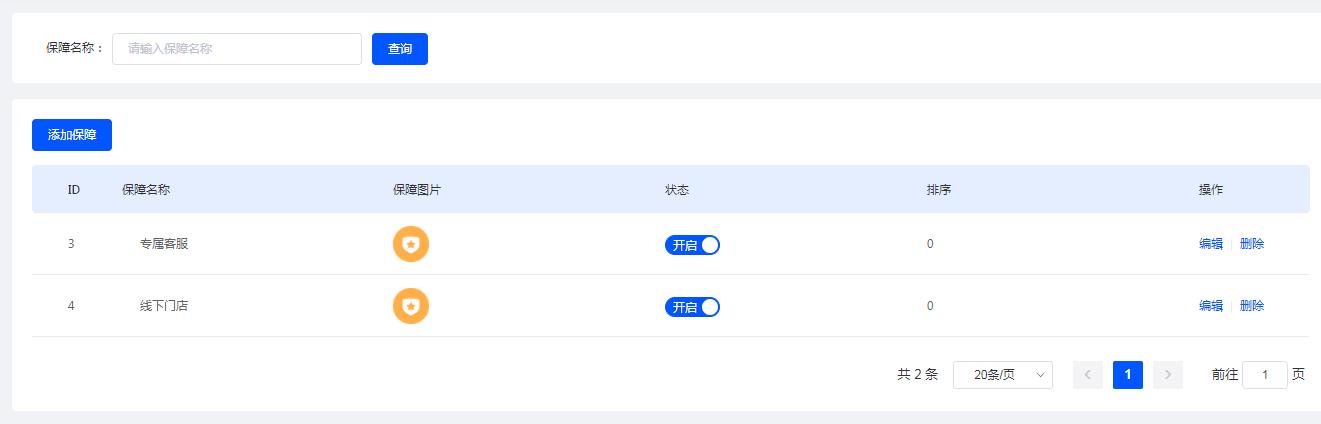Open the 线下门店 shield badge image
1321x424 pixels.
[411, 306]
